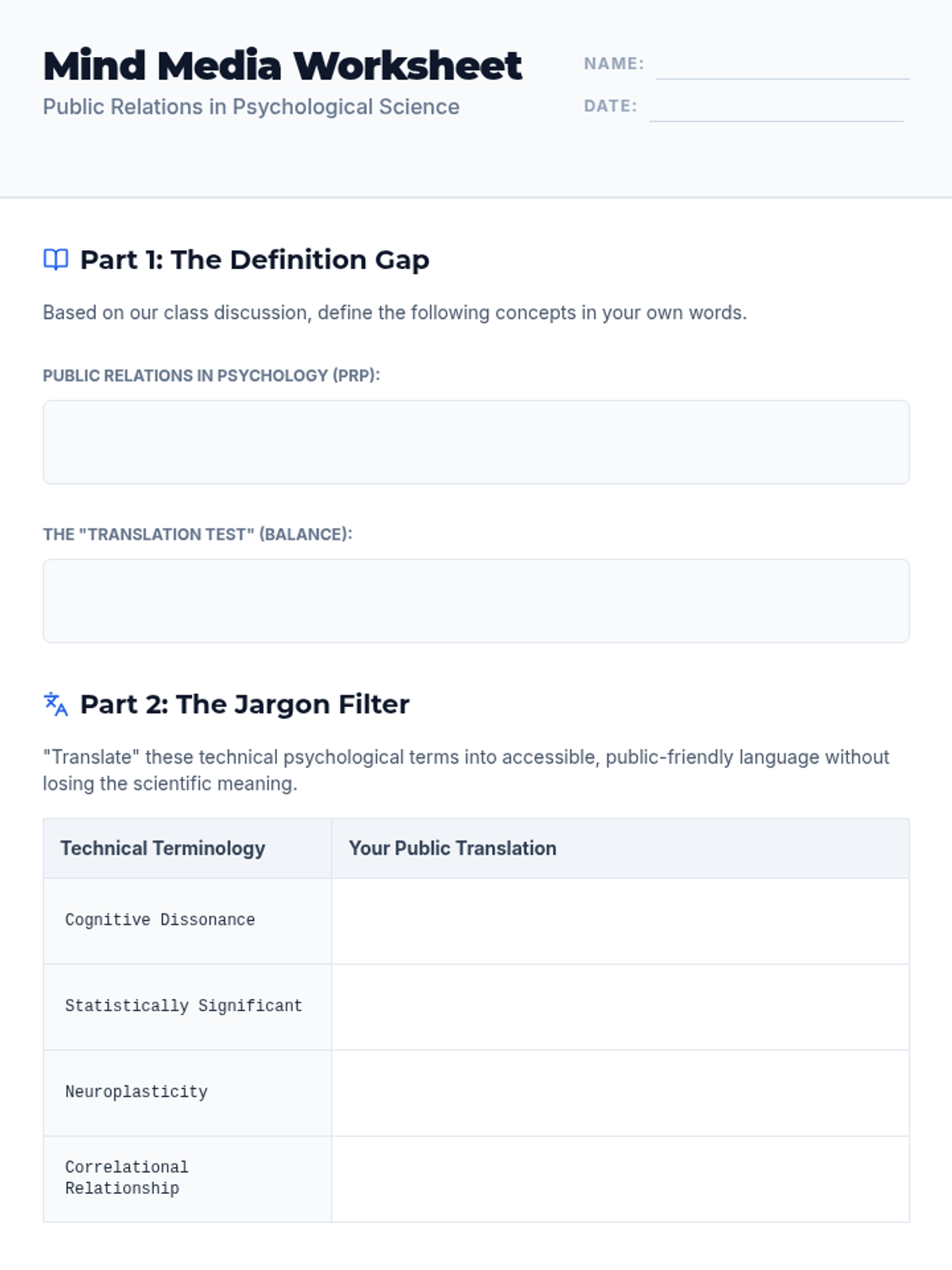Click the Part 1: The Definition Gap heading
The image size is (952, 1270).
(x=255, y=260)
